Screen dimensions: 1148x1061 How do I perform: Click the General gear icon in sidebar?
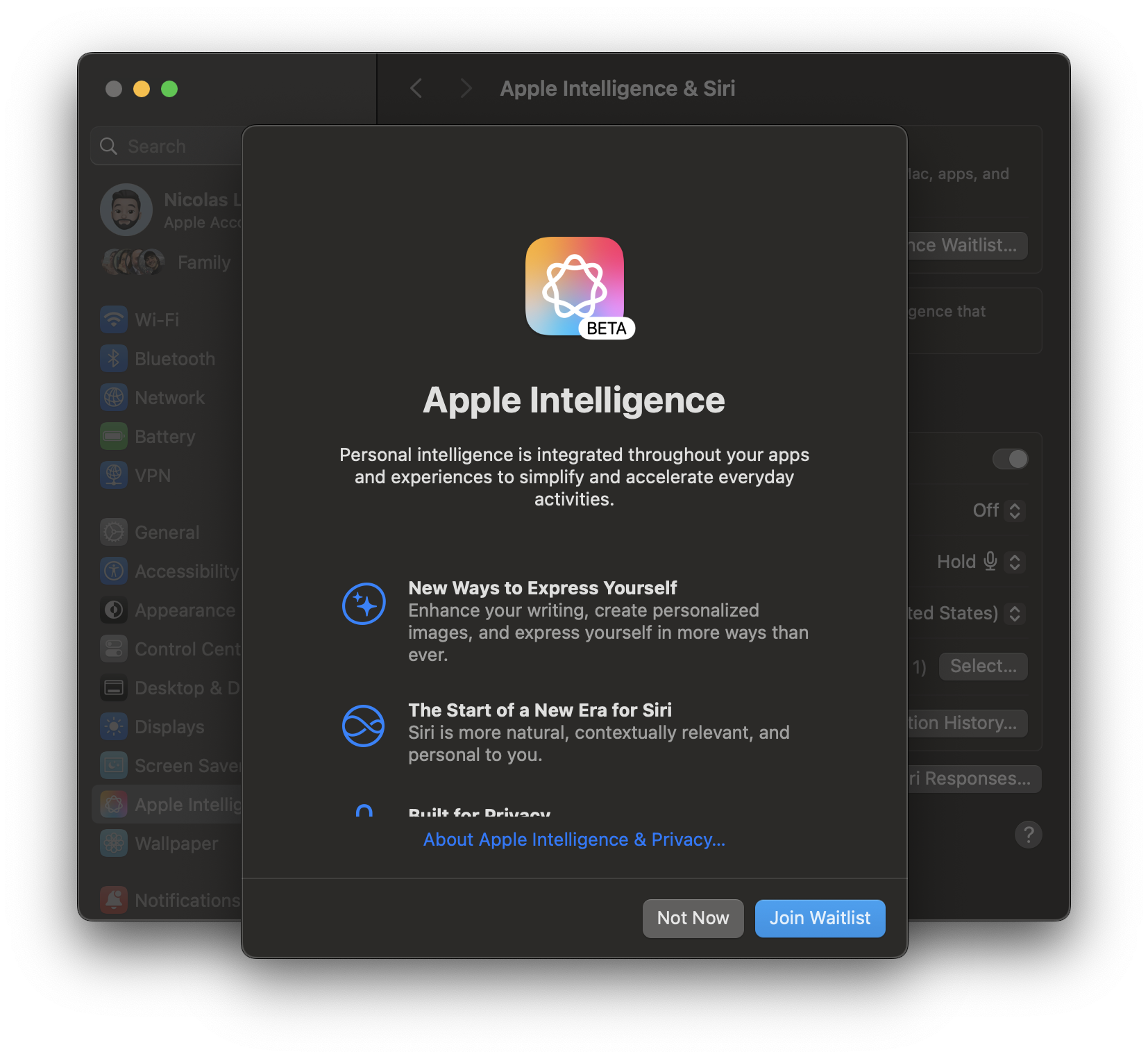pyautogui.click(x=114, y=532)
